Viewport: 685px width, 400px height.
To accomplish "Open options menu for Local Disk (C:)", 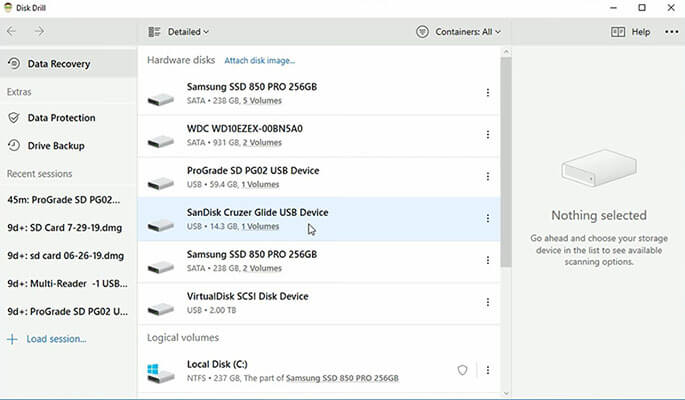I will click(x=488, y=370).
